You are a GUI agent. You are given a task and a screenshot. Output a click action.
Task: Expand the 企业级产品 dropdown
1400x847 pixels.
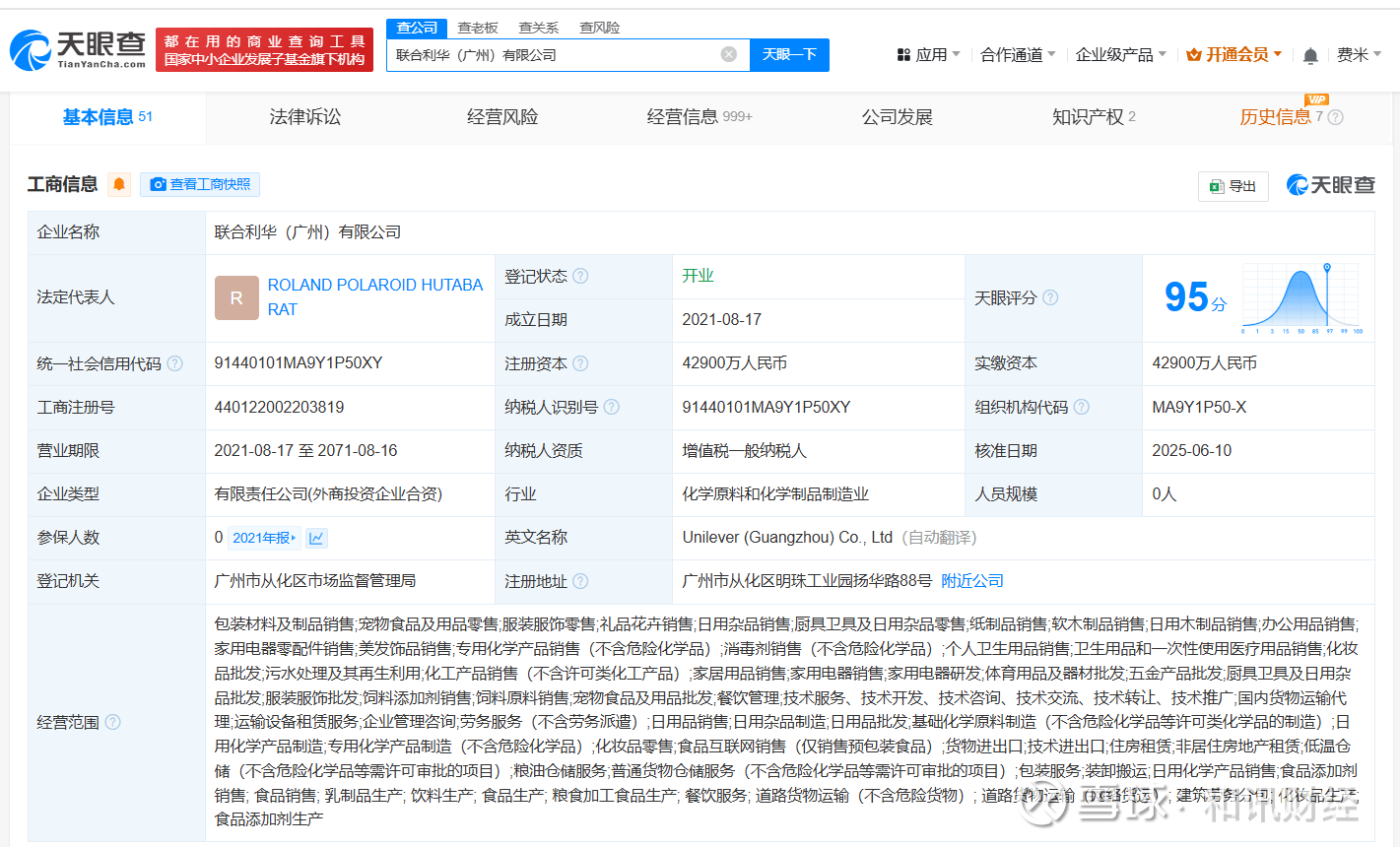(1121, 55)
